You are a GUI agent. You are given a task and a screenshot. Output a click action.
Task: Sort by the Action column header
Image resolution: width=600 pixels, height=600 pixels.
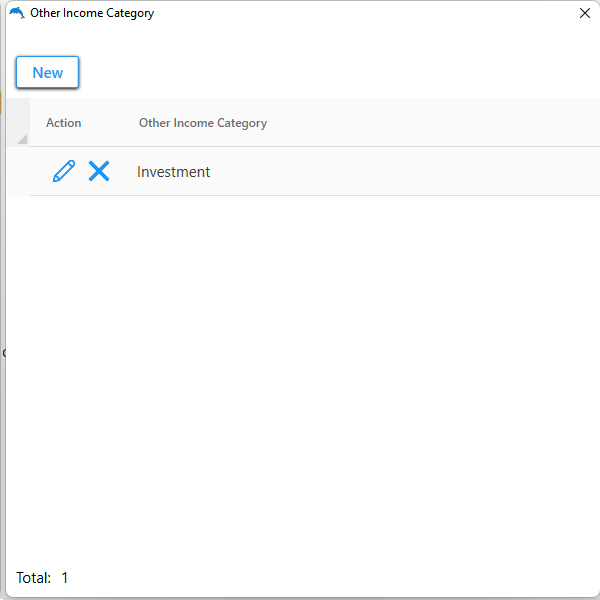64,123
